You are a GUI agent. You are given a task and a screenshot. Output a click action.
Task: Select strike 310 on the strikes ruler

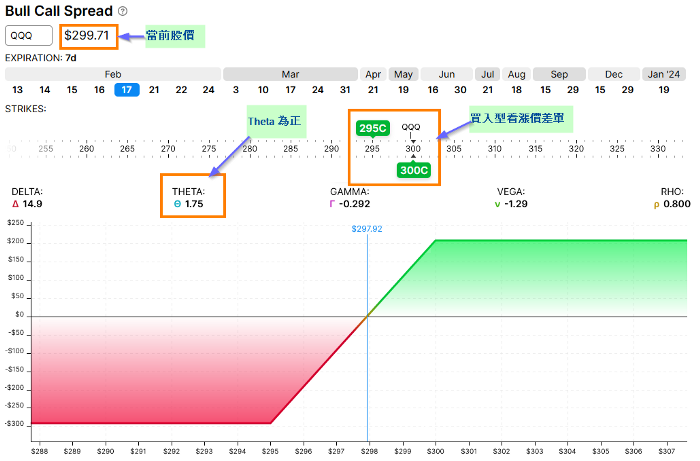(x=494, y=149)
